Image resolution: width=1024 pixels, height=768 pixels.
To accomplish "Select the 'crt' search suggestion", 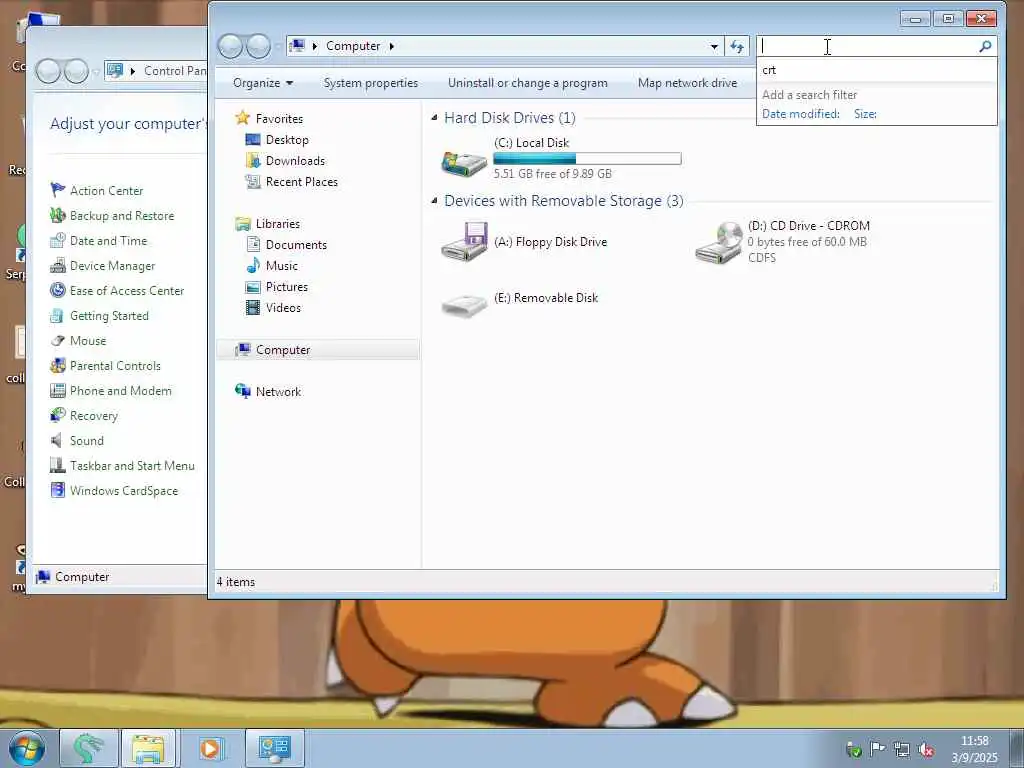I will pos(876,70).
